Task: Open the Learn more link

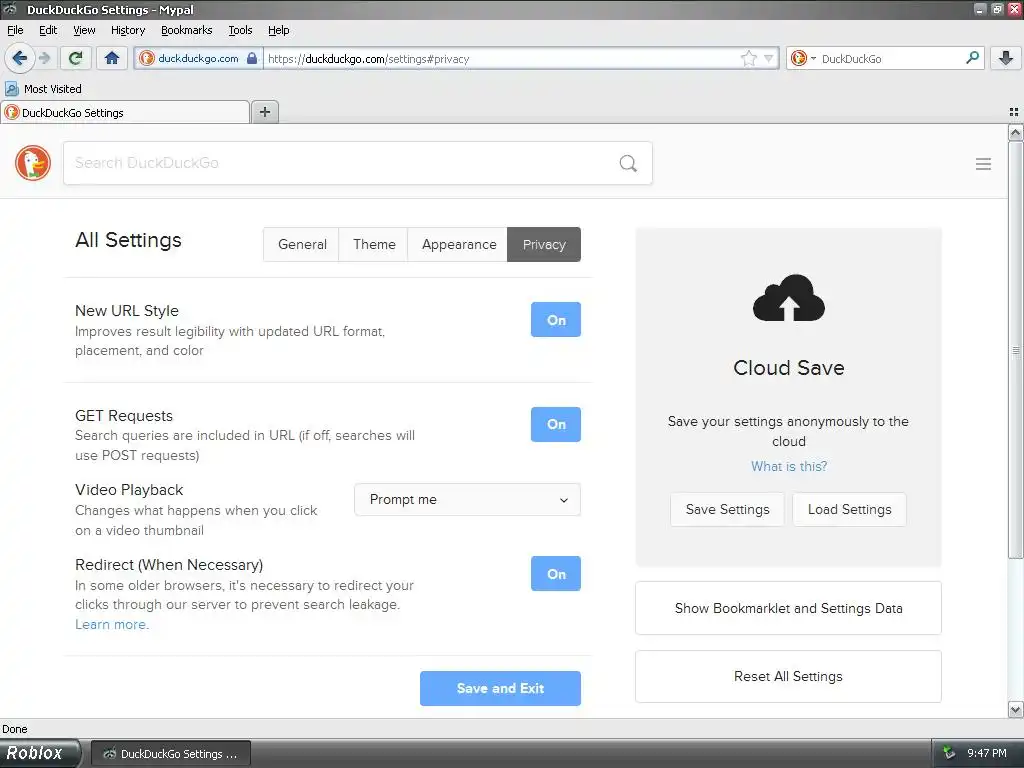Action: pyautogui.click(x=112, y=624)
